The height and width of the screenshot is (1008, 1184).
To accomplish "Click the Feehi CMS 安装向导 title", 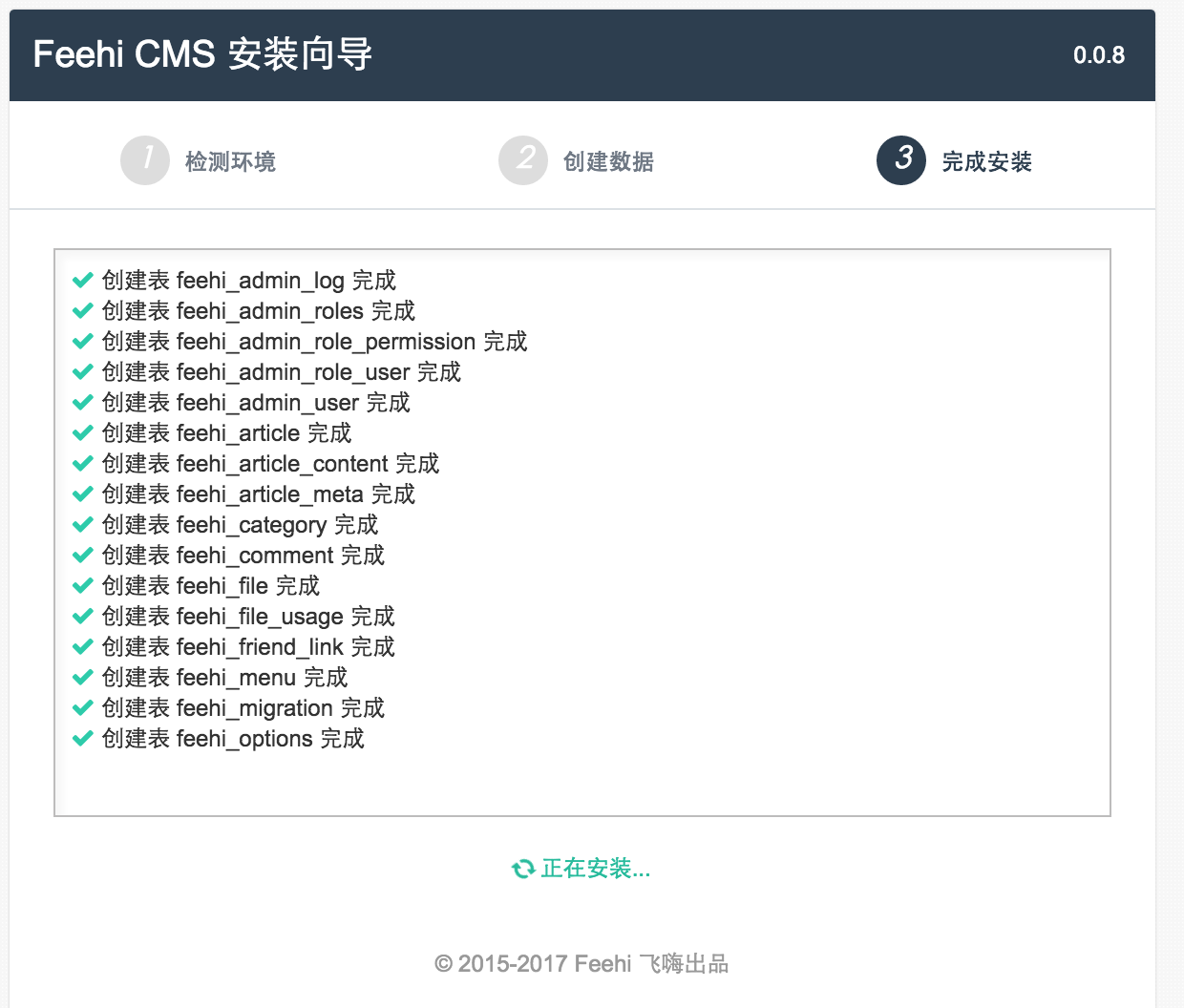I will pos(202,54).
